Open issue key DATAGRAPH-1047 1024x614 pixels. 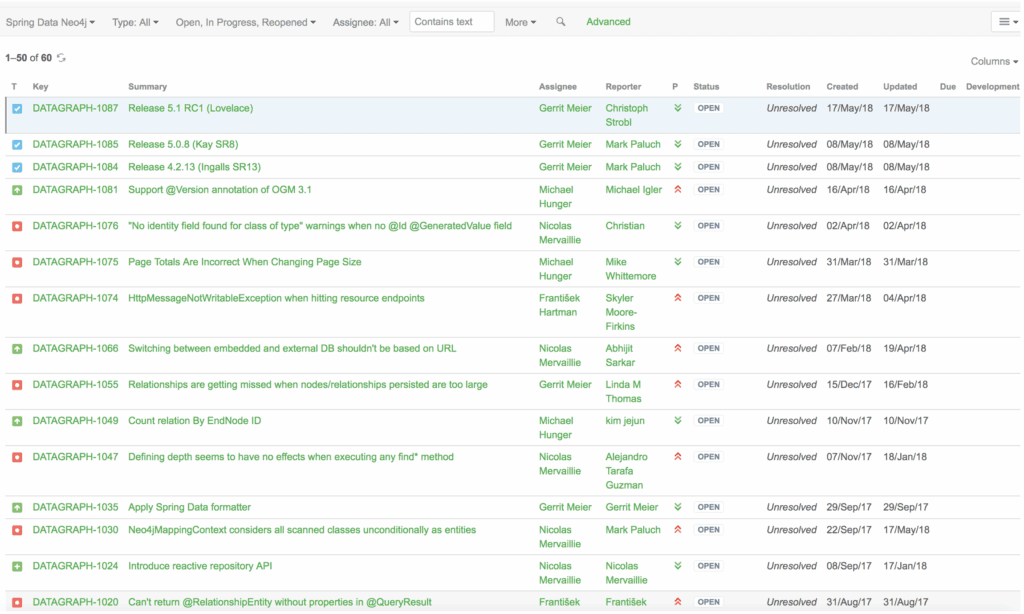[x=75, y=457]
